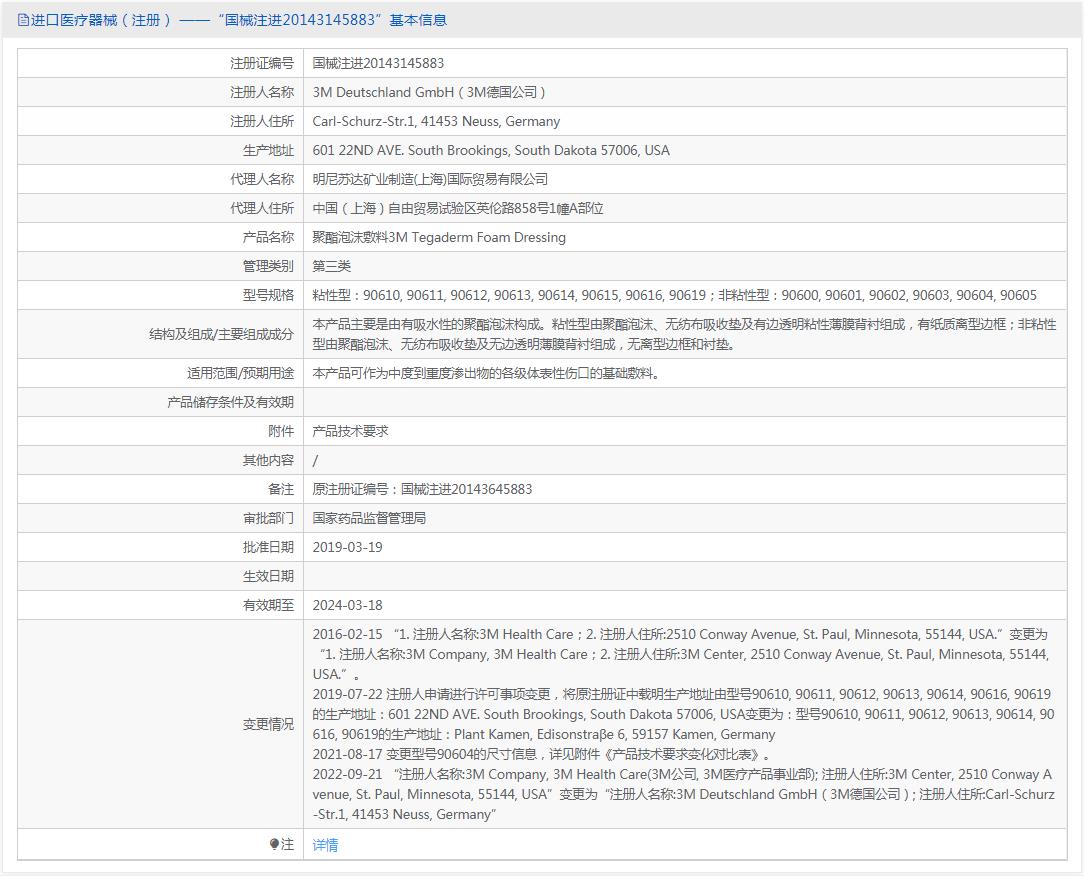
Task: Click the description starting 本产品主要是由有吸水性的聚酯泡沫构成
Action: click(x=684, y=335)
